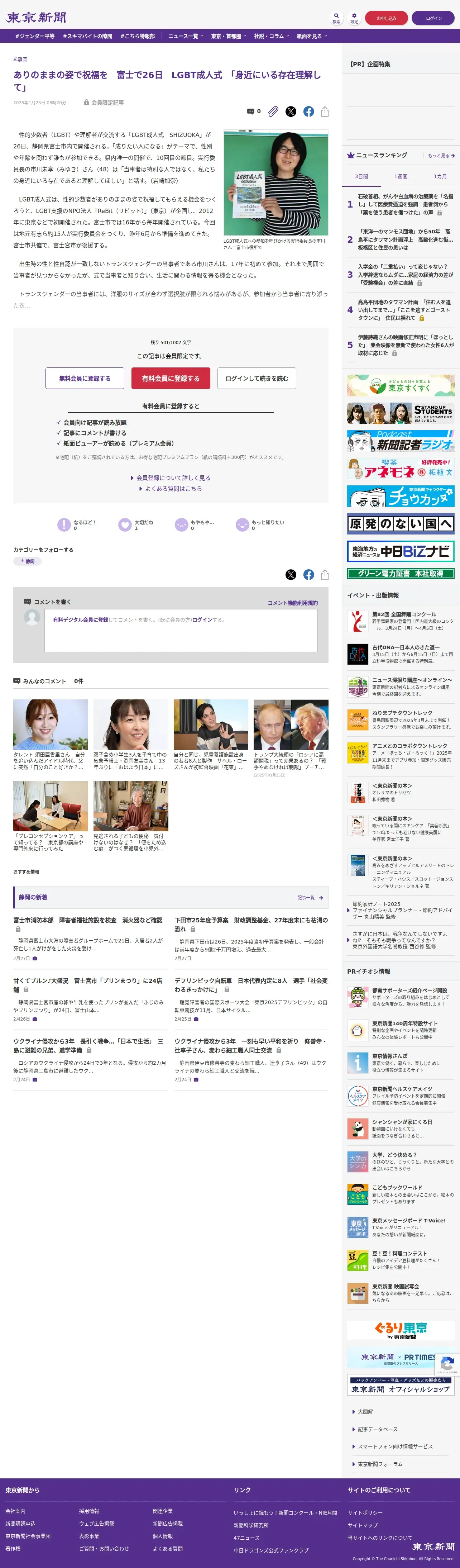Open サイトポリシー link in footer

coord(365,1512)
